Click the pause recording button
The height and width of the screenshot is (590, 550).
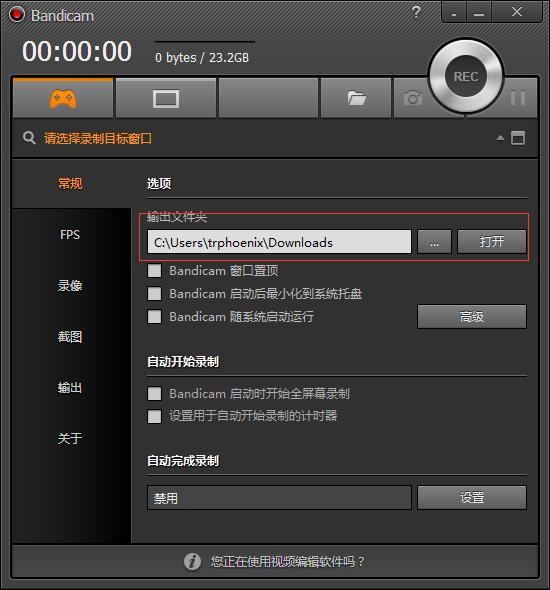(518, 98)
